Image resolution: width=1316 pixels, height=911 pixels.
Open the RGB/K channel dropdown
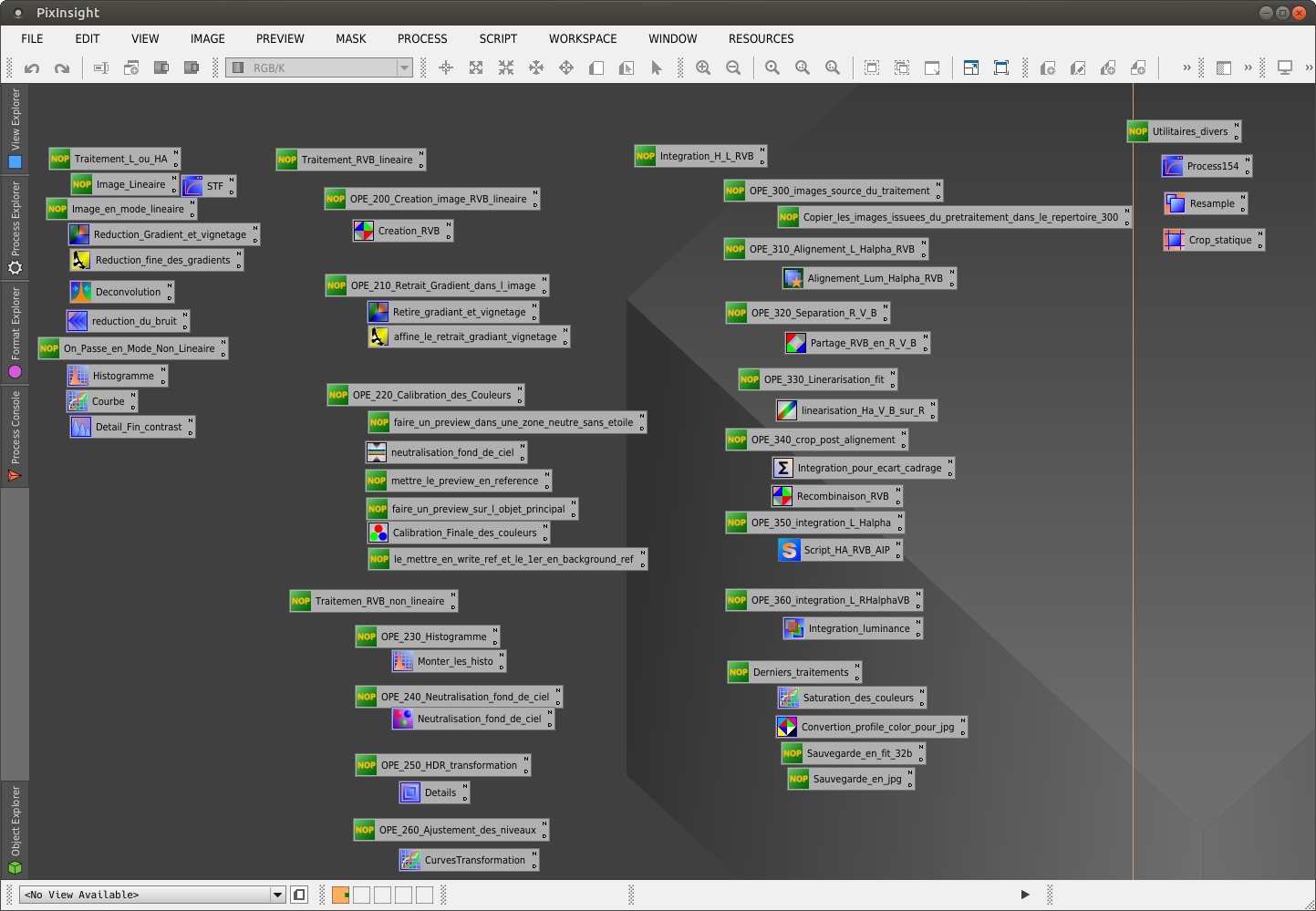[x=404, y=68]
